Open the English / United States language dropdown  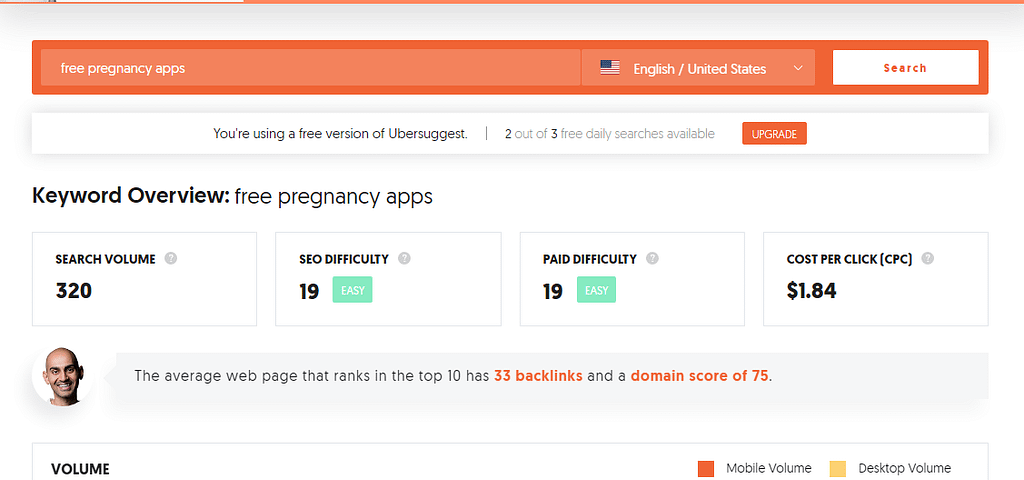tap(698, 67)
